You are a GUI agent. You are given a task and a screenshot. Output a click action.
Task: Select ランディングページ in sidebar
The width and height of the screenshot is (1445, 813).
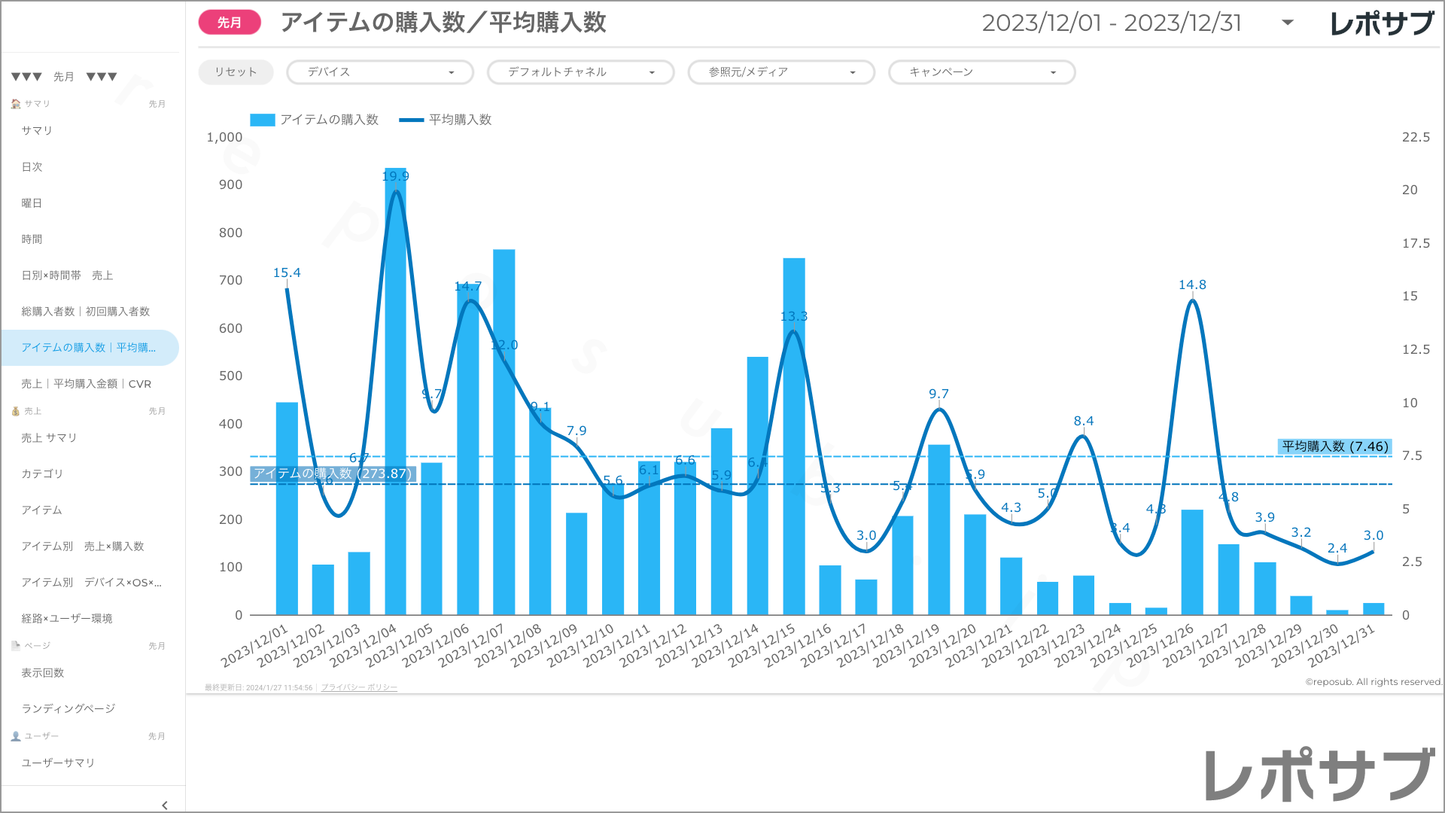pyautogui.click(x=68, y=709)
